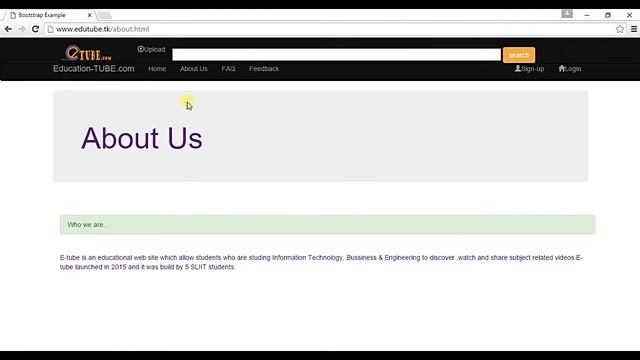Screen dimensions: 640x360
Task: Open About Us nav item
Action: coord(194,69)
